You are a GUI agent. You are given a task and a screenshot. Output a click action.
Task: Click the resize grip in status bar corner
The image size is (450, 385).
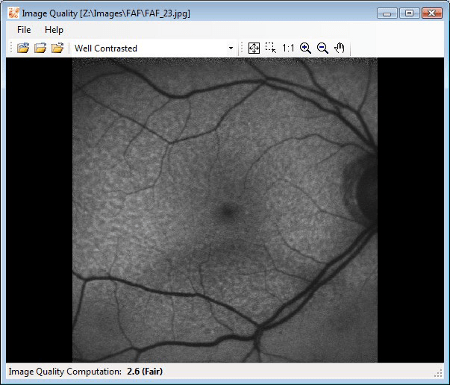pyautogui.click(x=439, y=373)
